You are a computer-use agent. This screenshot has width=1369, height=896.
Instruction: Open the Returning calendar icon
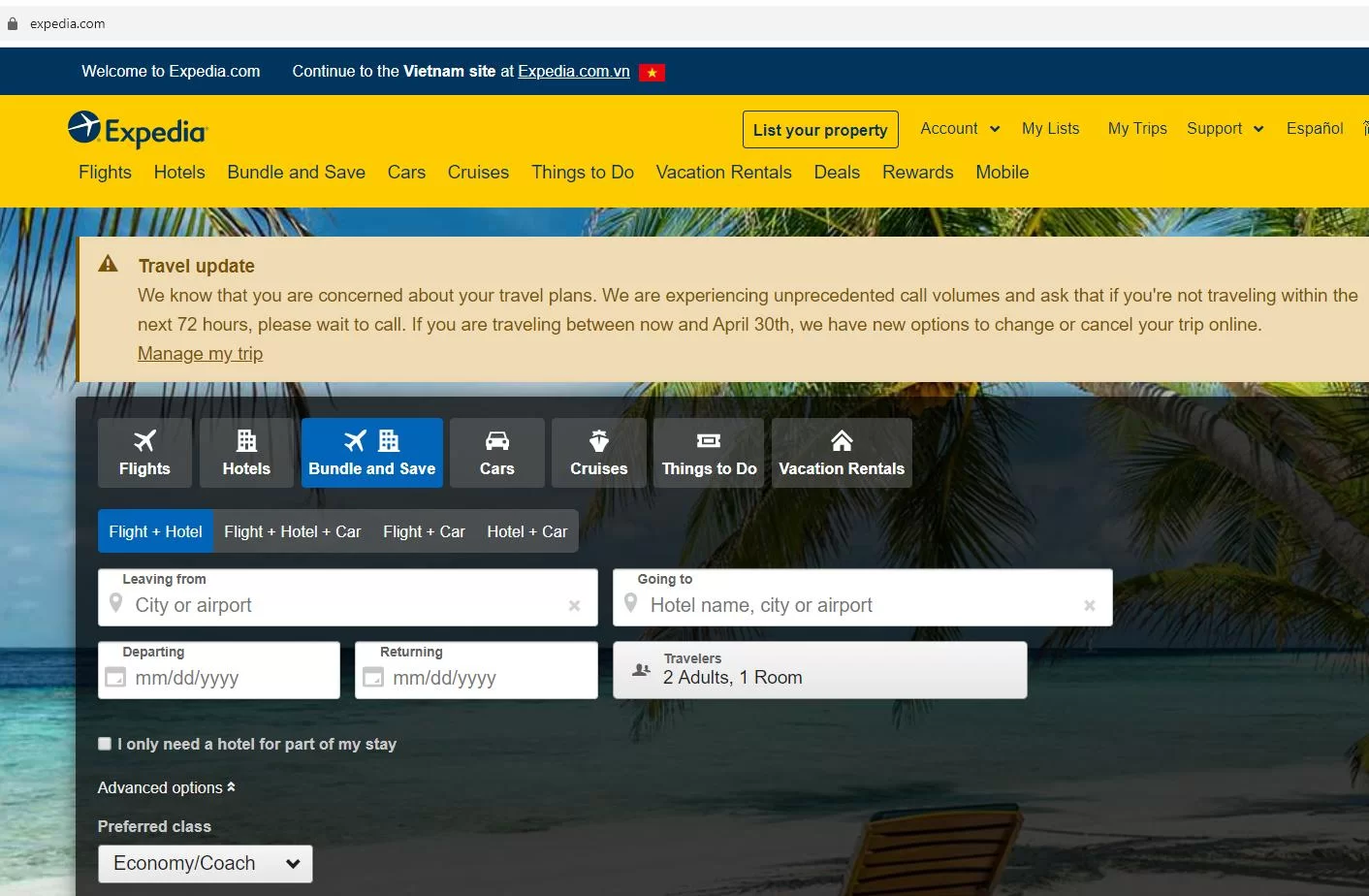coord(373,678)
